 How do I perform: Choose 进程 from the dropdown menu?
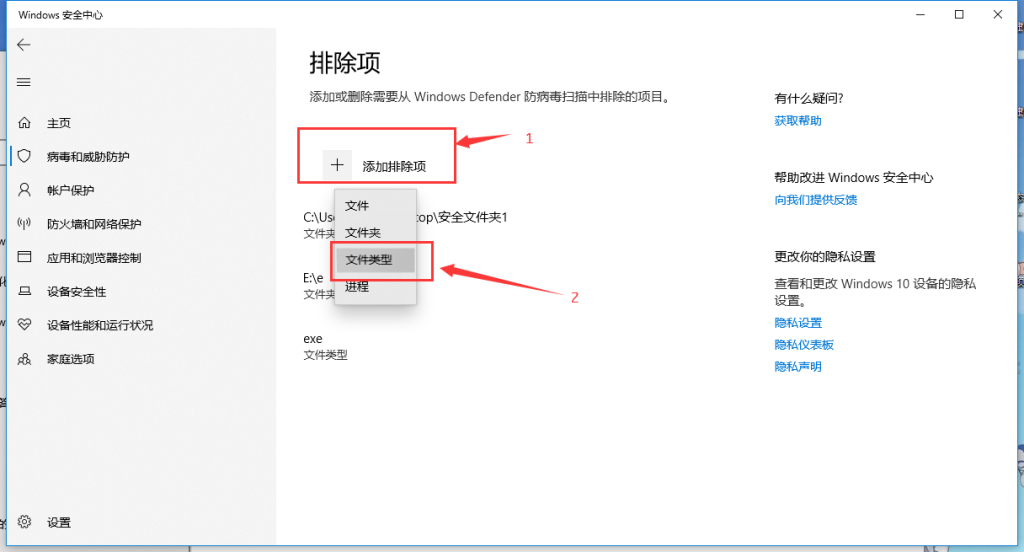(376, 287)
